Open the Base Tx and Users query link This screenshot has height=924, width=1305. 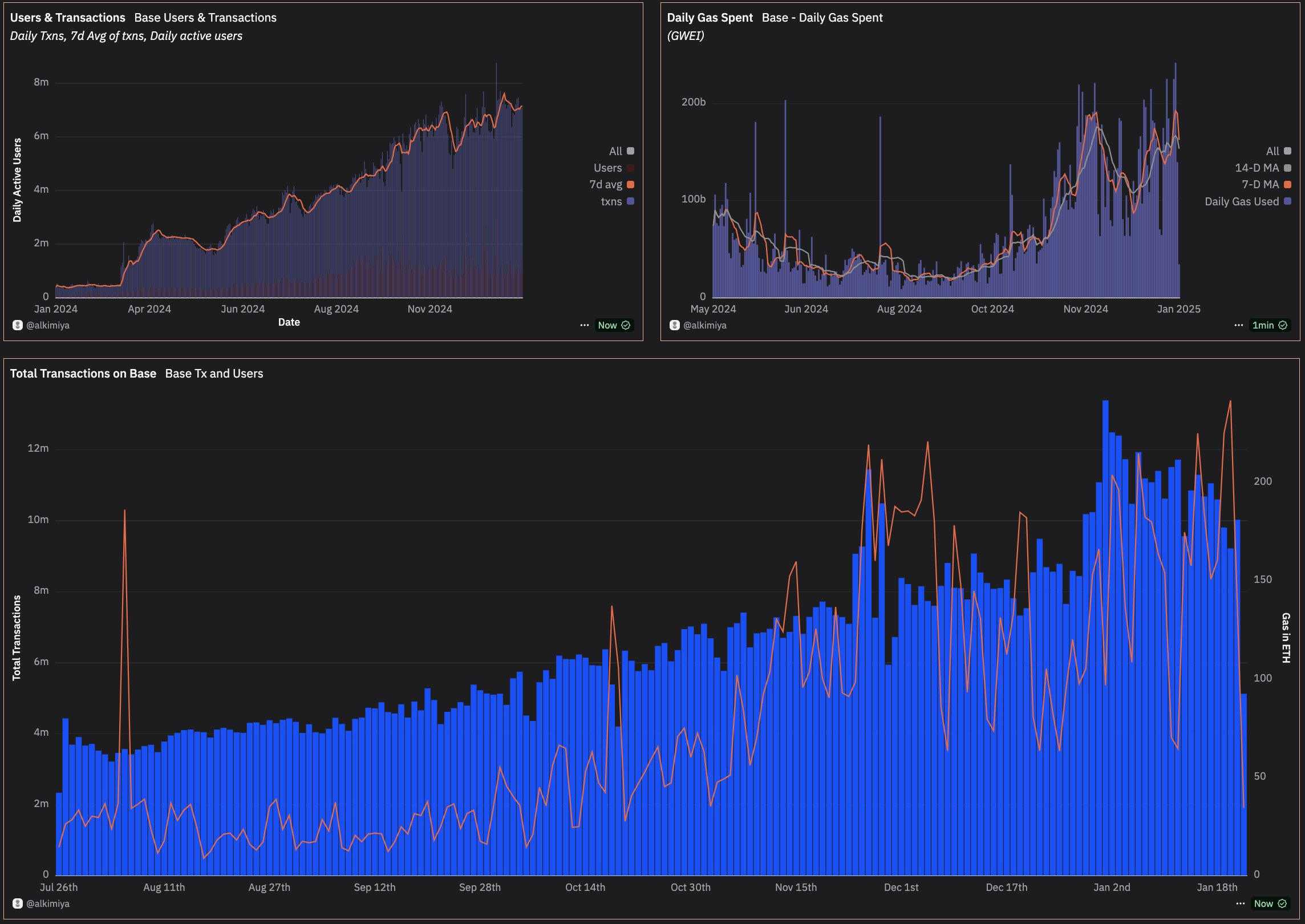tap(214, 374)
